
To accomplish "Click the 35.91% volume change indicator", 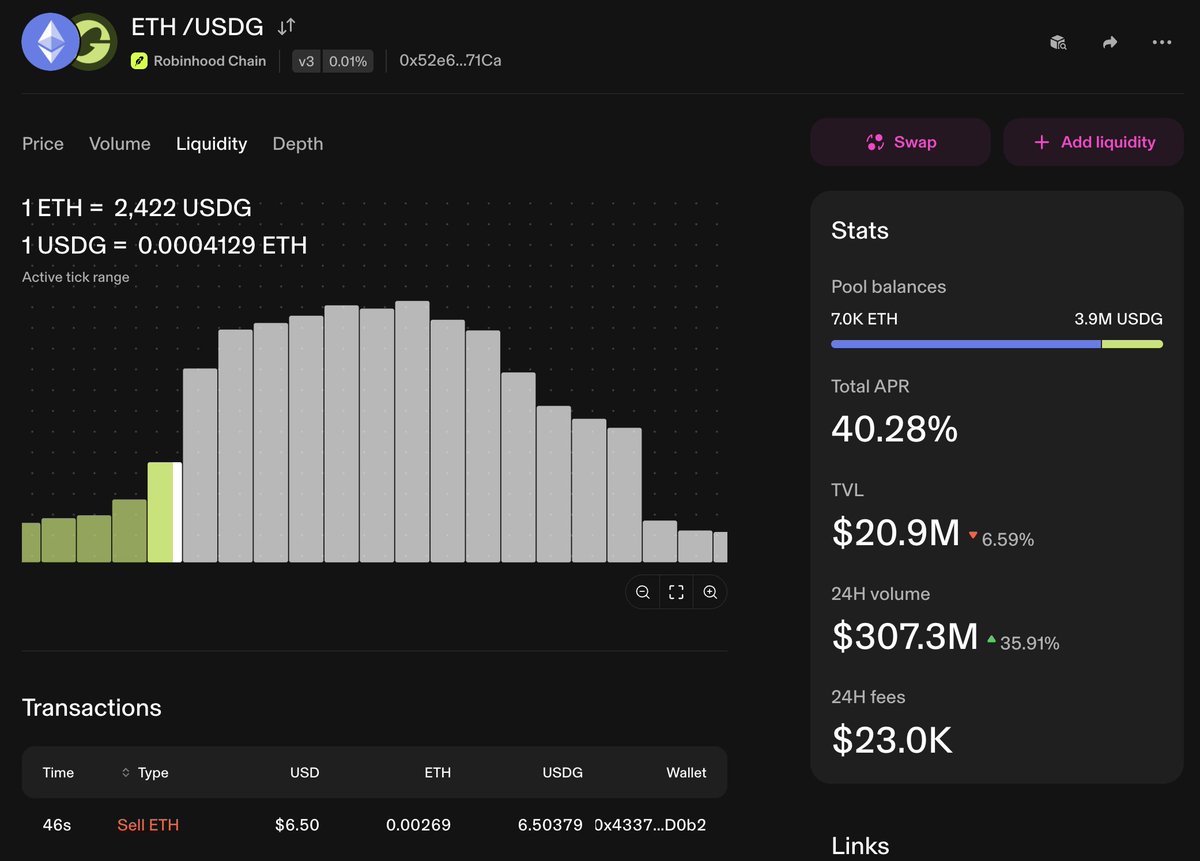I will (1022, 643).
